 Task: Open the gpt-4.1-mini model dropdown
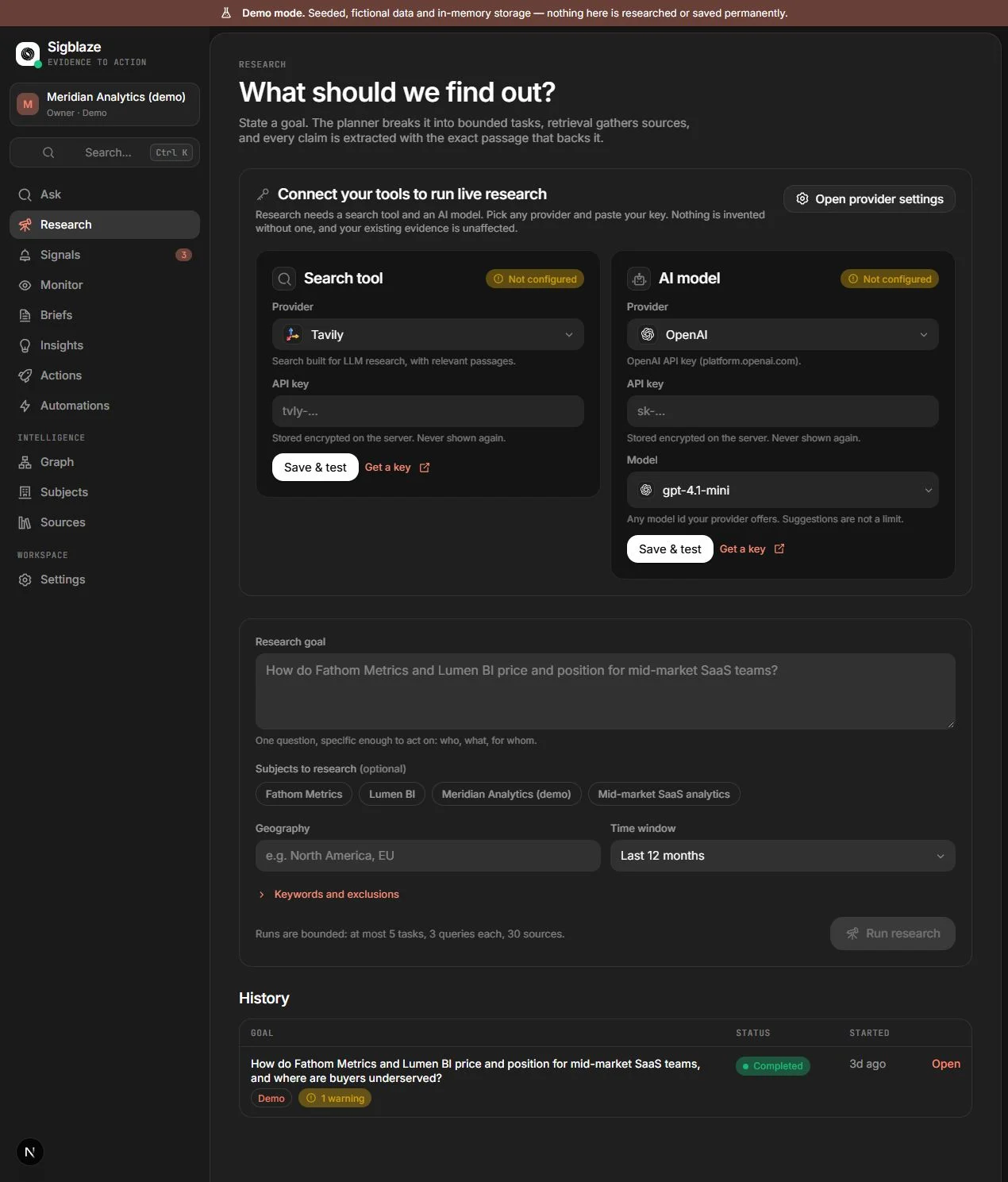point(783,491)
